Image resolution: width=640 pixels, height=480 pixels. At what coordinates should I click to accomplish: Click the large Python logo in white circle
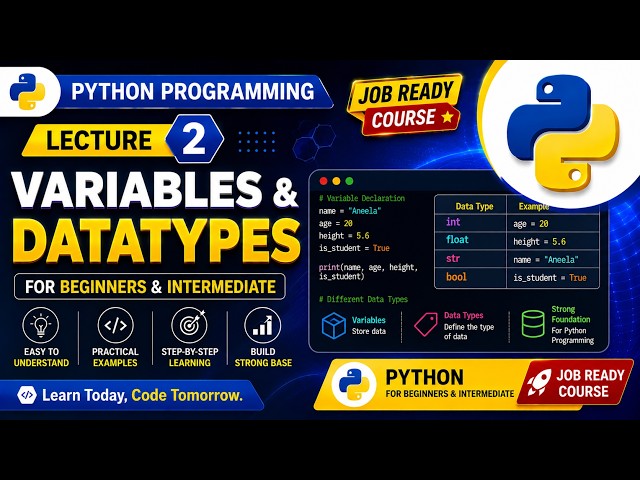click(563, 133)
